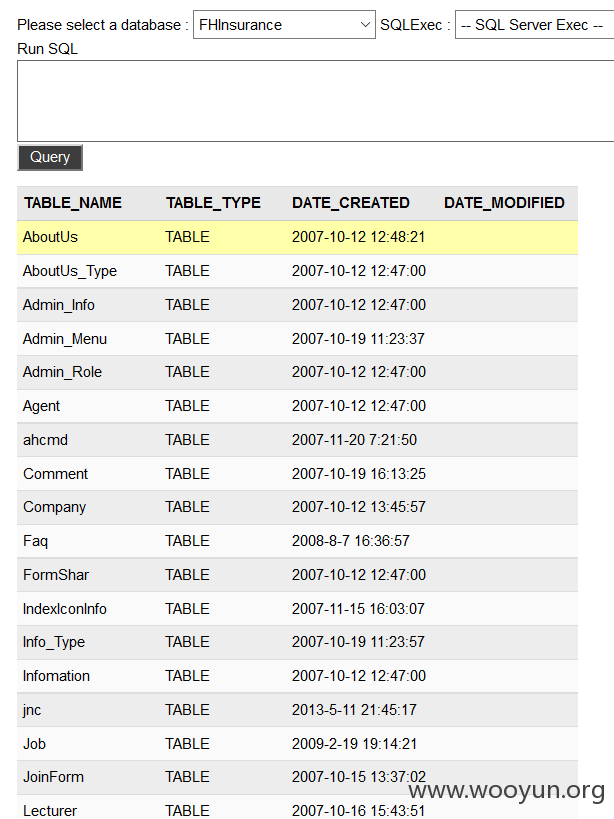This screenshot has height=819, width=614.
Task: Select the Admin_Info table name
Action: coord(58,305)
